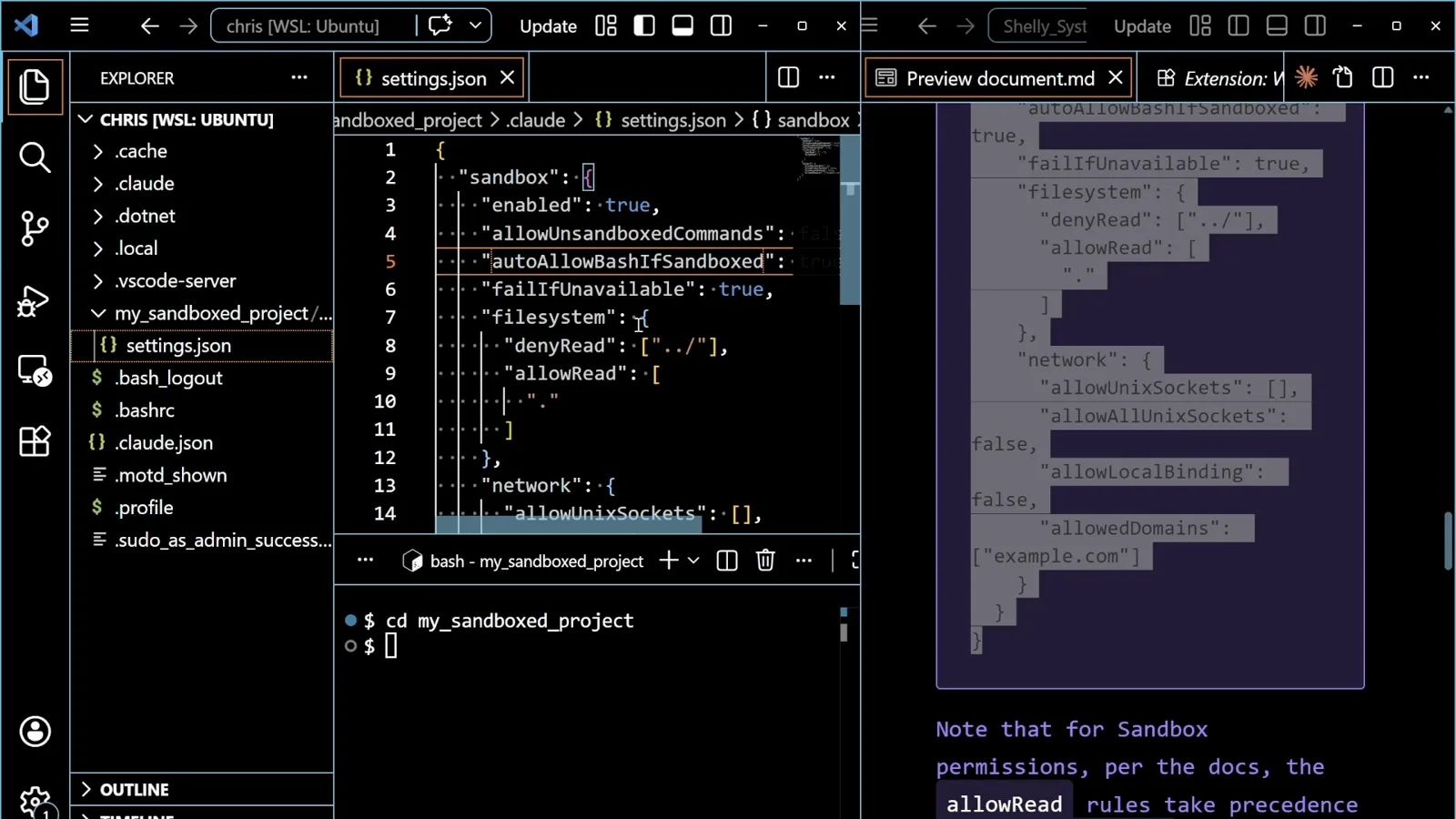The width and height of the screenshot is (1456, 819).
Task: Maximize the terminal panel size
Action: pos(854,561)
